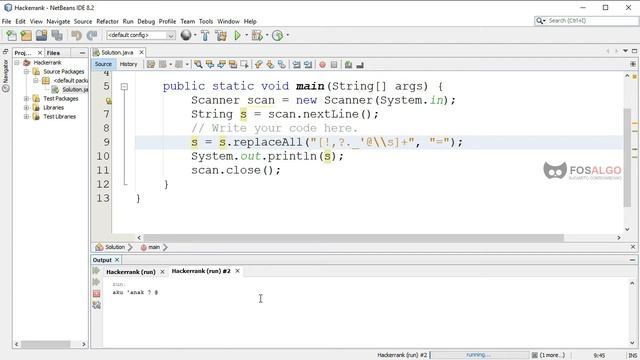The width and height of the screenshot is (640, 360).
Task: Click Clean and Build Project icon
Action: (221, 36)
